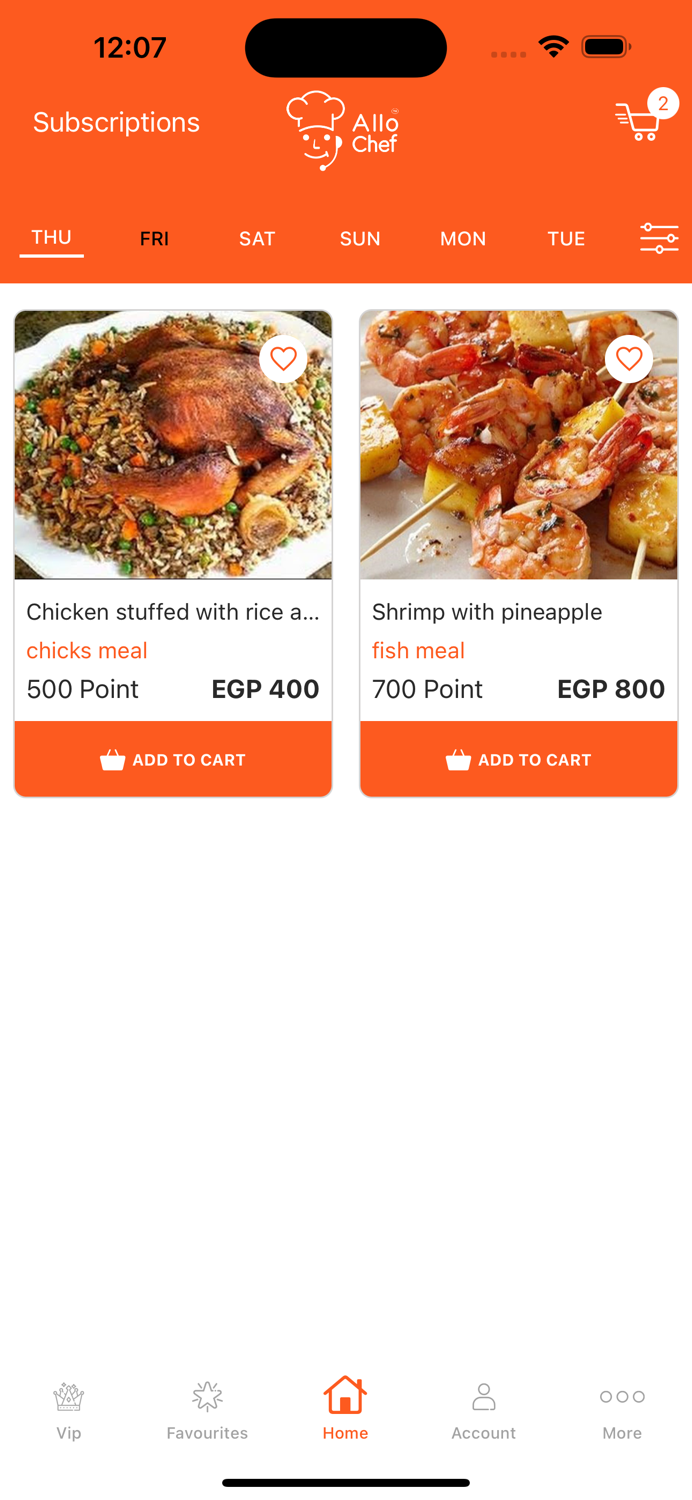This screenshot has width=692, height=1500.
Task: Open the chicks meal category link
Action: 86,650
